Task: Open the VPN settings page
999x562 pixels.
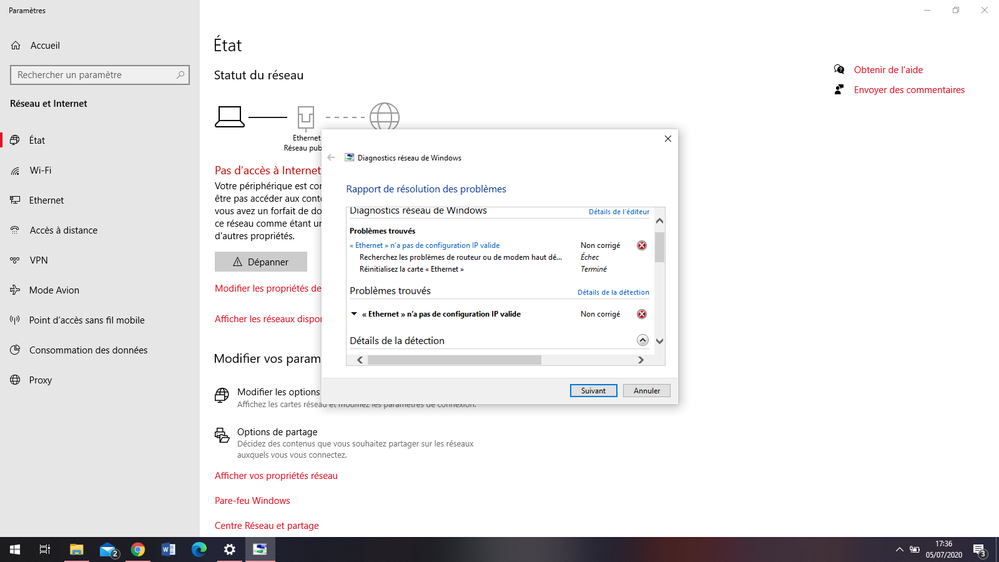Action: [39, 260]
